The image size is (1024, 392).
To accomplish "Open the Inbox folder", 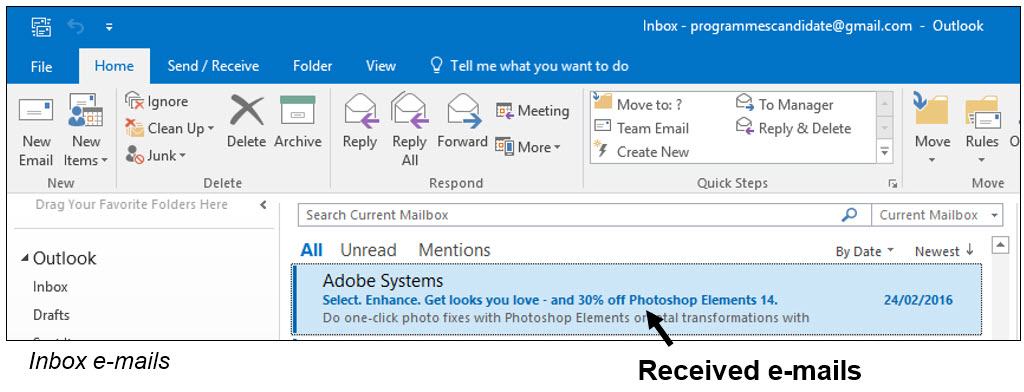I will (50, 287).
